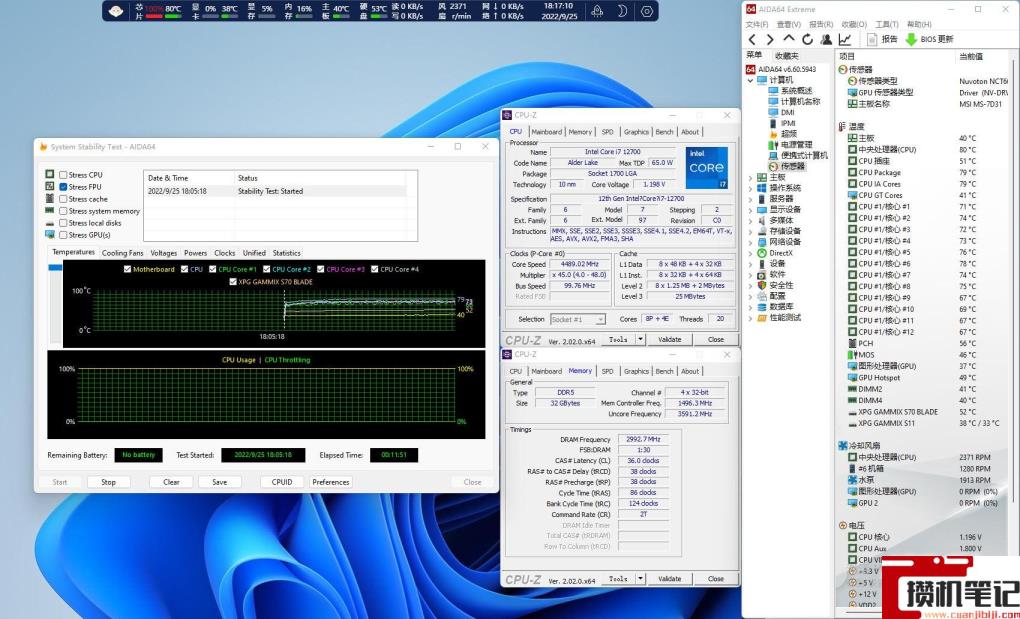
Task: Click Validate in the CPU-Z CPU window
Action: [x=669, y=339]
